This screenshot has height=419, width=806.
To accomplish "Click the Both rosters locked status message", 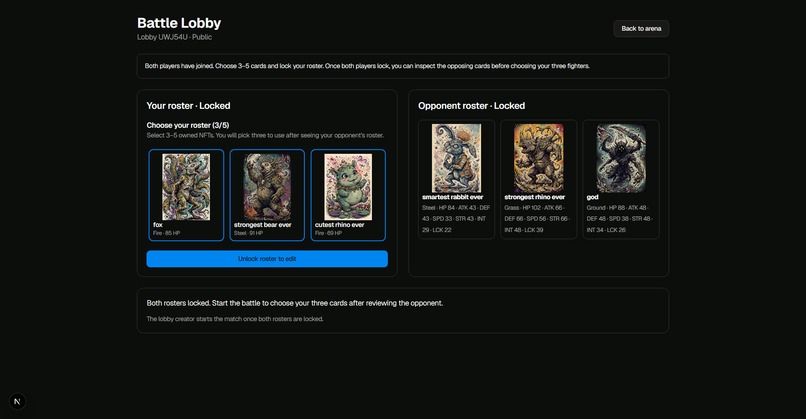I will click(295, 303).
